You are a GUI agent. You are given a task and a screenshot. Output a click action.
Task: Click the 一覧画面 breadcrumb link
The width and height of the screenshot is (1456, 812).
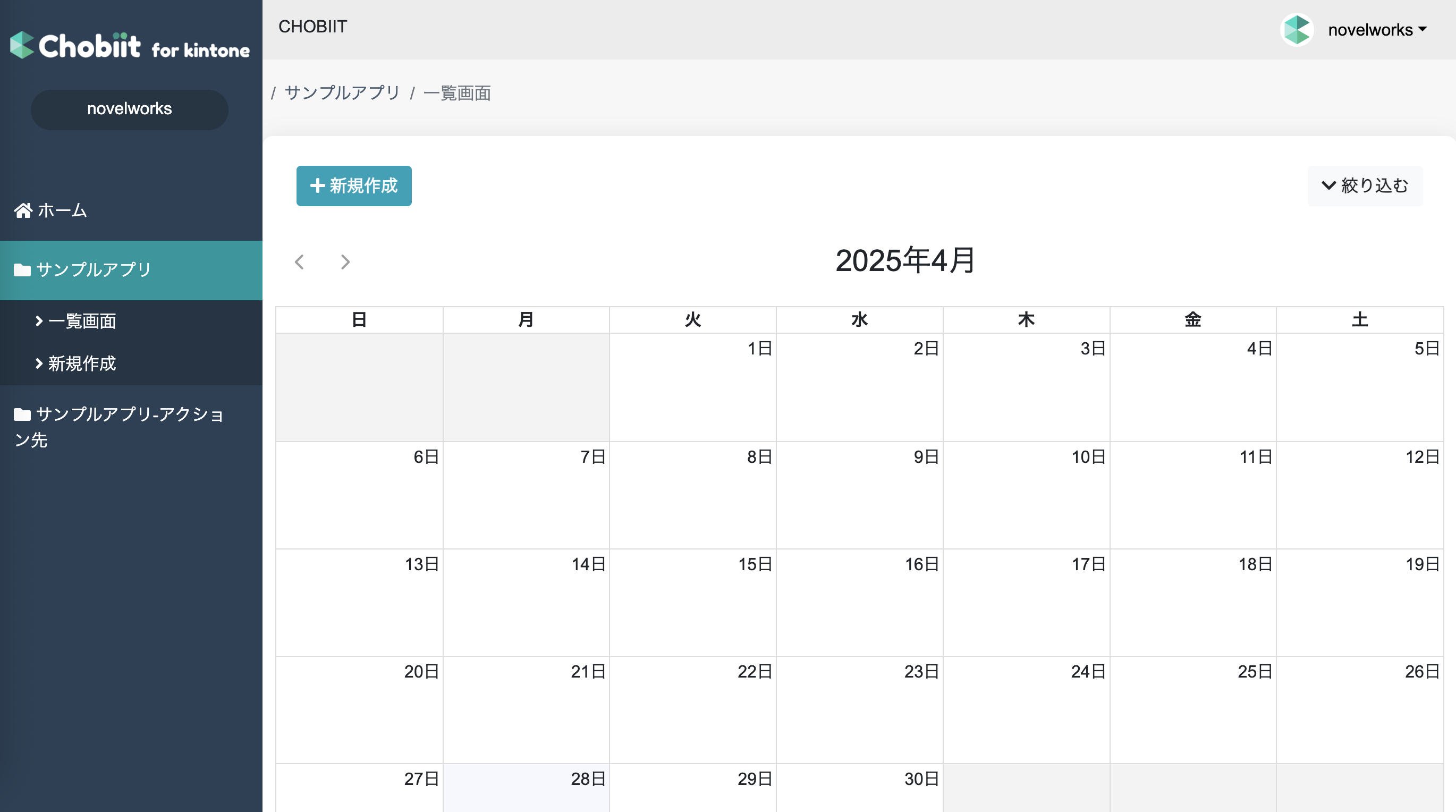[458, 92]
